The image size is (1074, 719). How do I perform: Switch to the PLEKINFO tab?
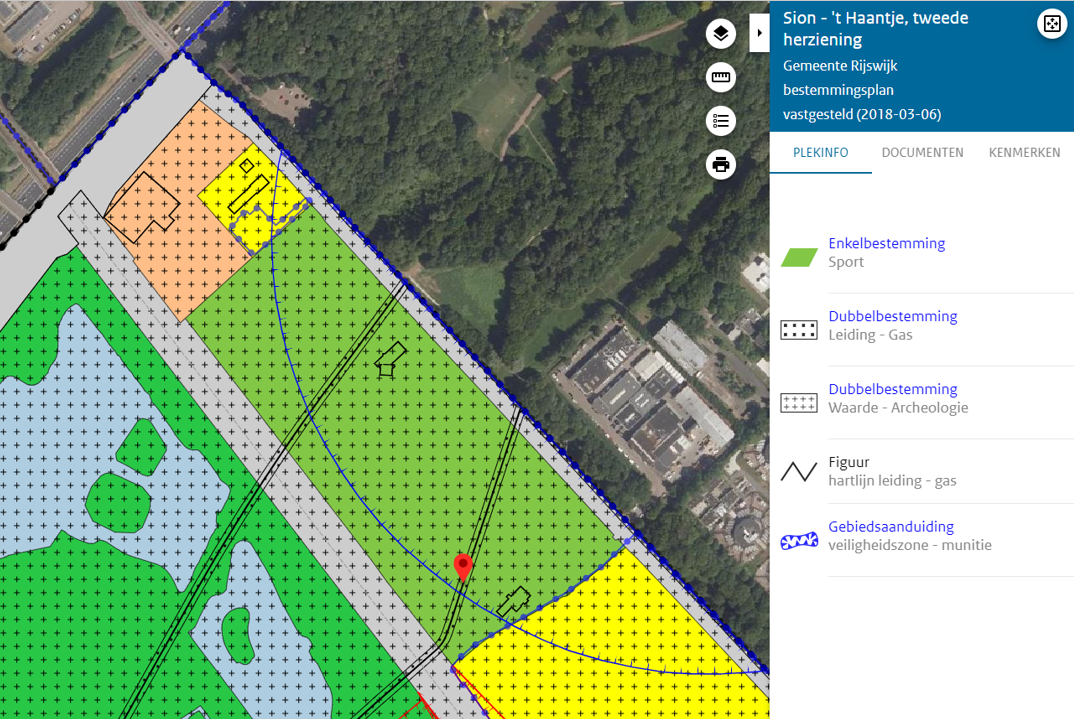(821, 153)
